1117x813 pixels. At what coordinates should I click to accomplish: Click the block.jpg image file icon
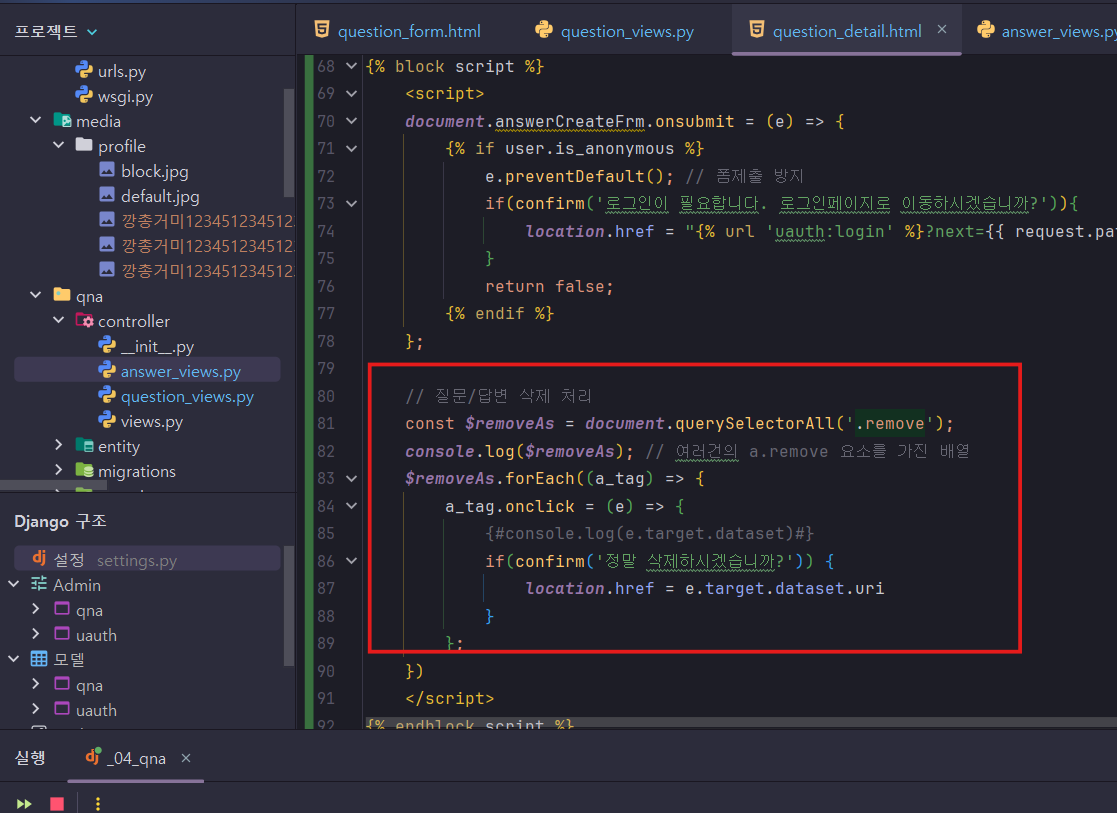click(107, 170)
